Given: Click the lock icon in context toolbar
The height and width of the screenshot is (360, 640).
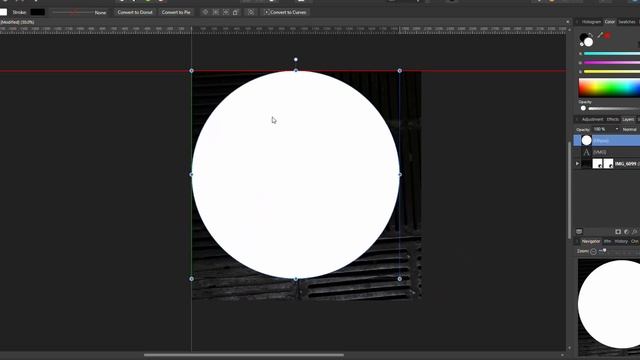Looking at the screenshot, I should pyautogui.click(x=236, y=12).
